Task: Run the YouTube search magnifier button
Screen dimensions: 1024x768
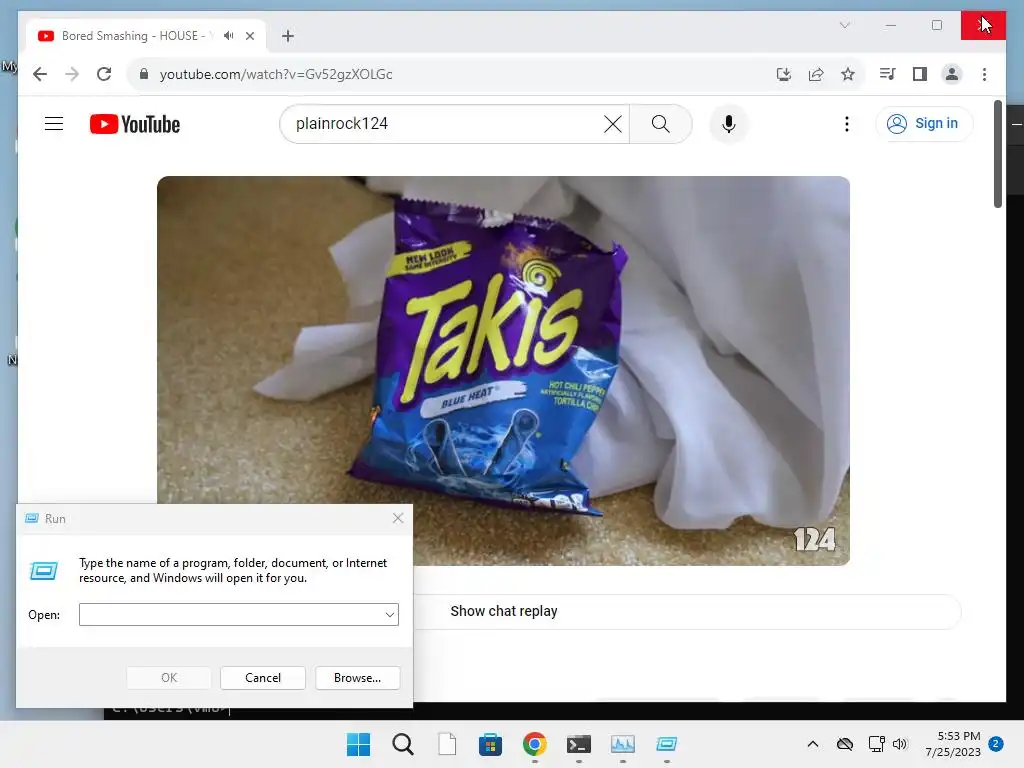Action: click(660, 123)
